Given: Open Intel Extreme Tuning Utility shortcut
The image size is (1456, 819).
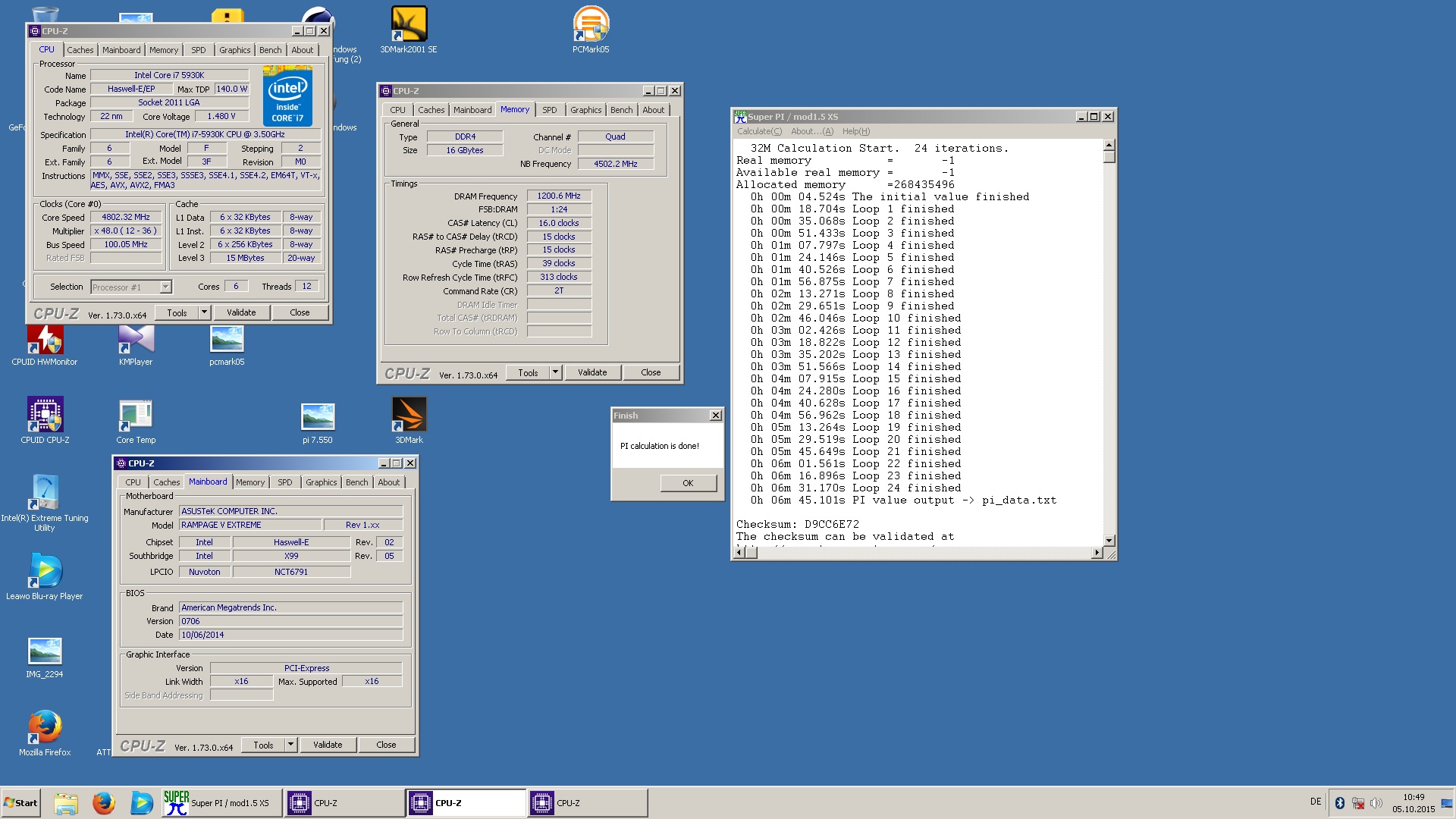Looking at the screenshot, I should coord(45,502).
